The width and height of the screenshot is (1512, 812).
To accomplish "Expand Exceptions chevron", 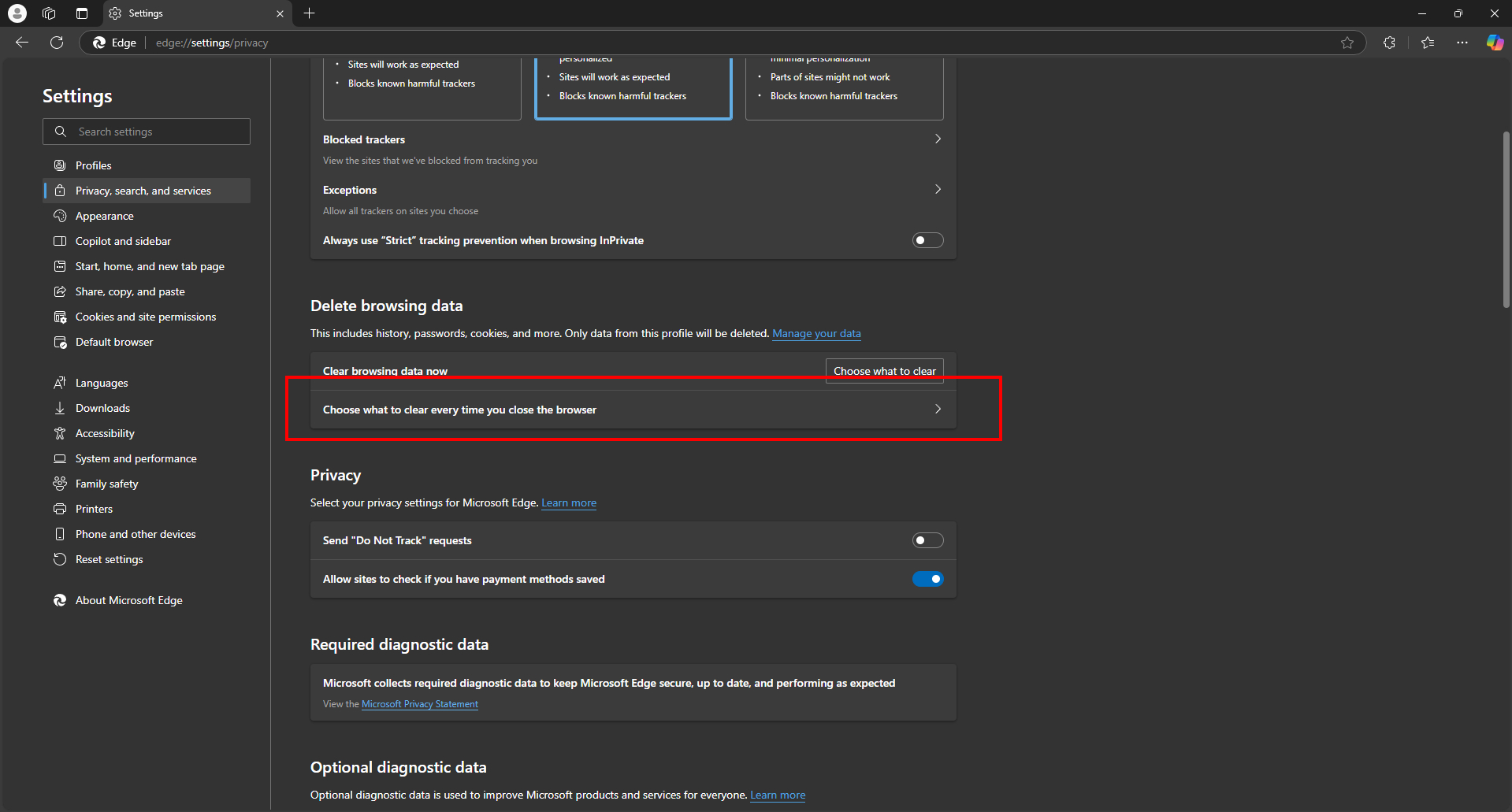I will (x=938, y=189).
